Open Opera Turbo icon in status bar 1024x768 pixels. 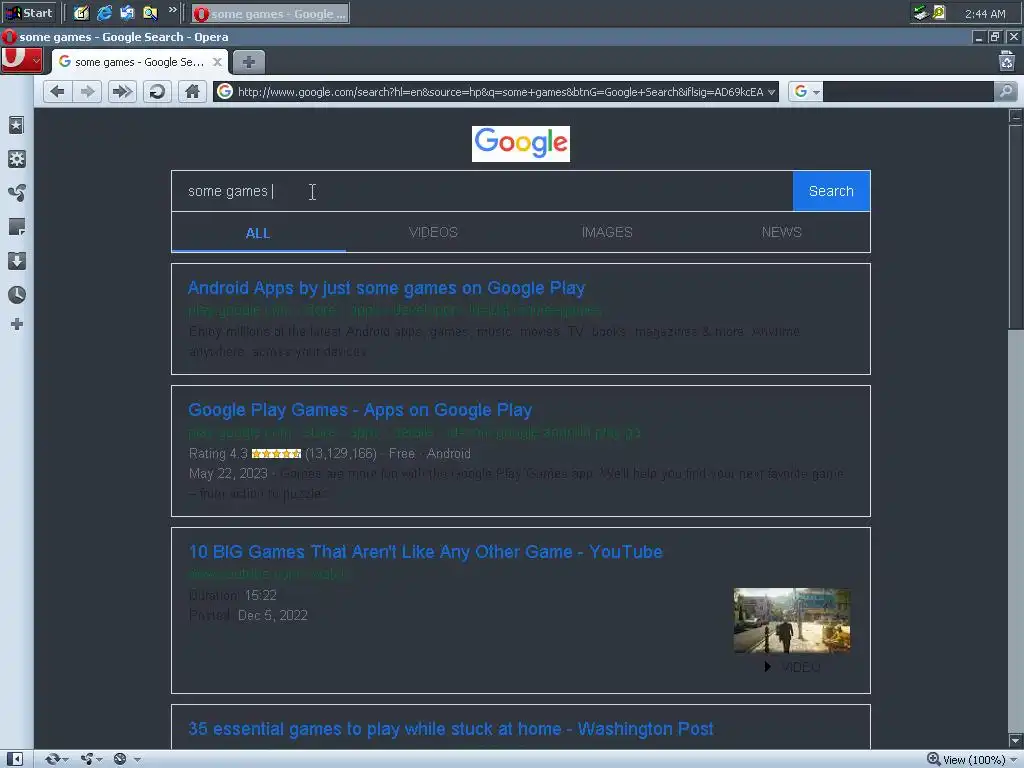pyautogui.click(x=120, y=759)
